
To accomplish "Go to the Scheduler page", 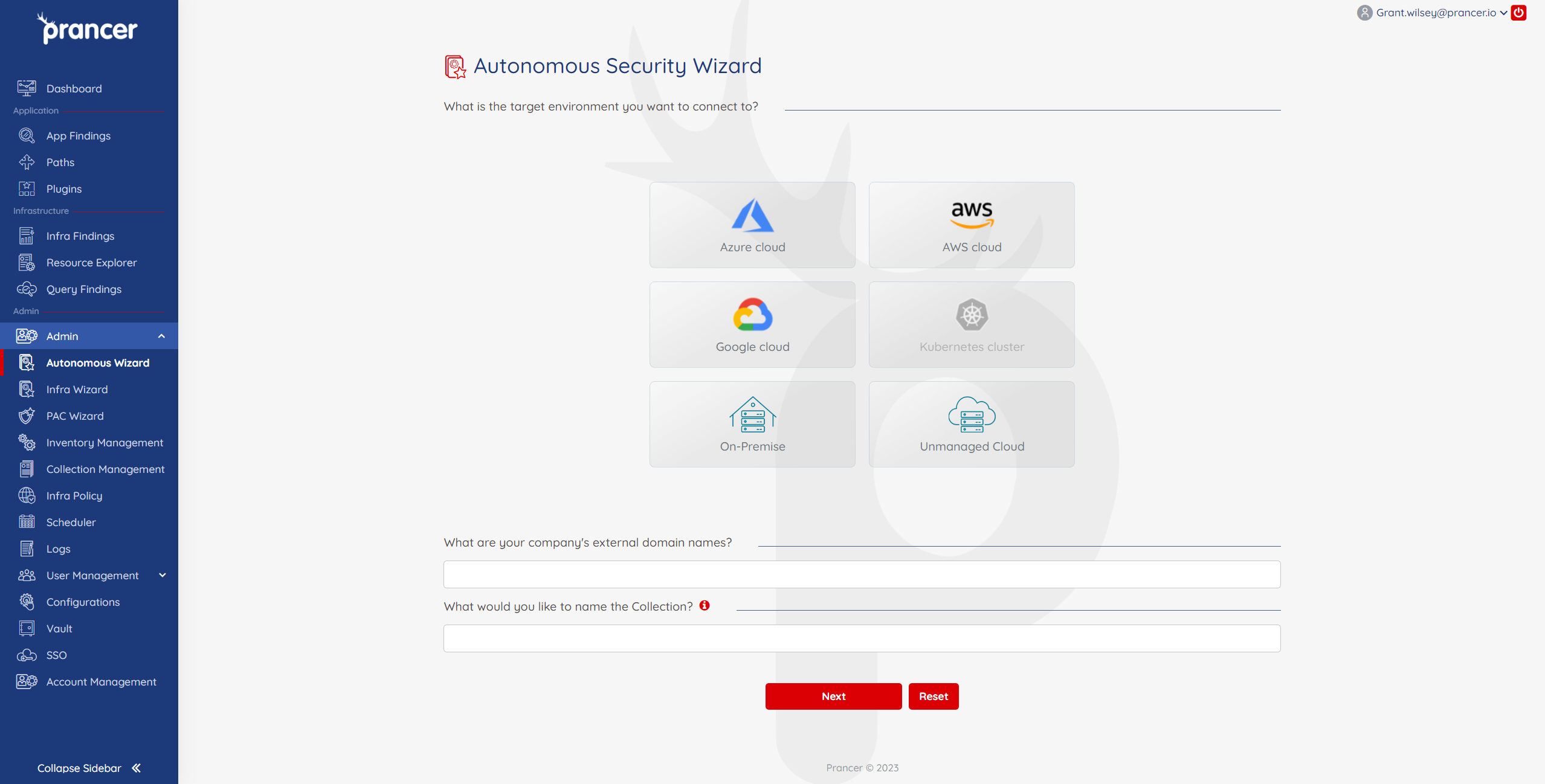I will (x=71, y=522).
